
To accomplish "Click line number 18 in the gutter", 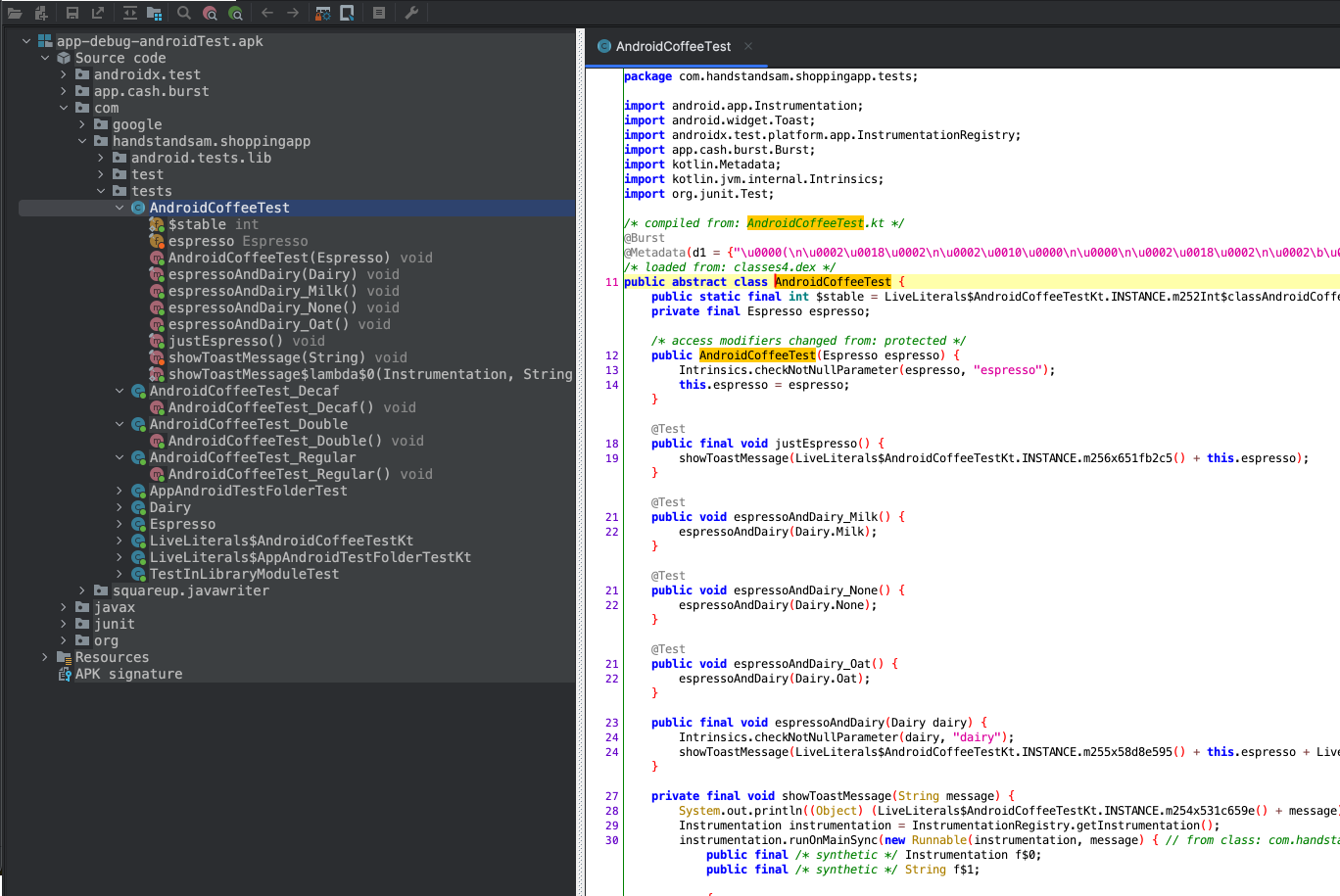I will (x=611, y=444).
